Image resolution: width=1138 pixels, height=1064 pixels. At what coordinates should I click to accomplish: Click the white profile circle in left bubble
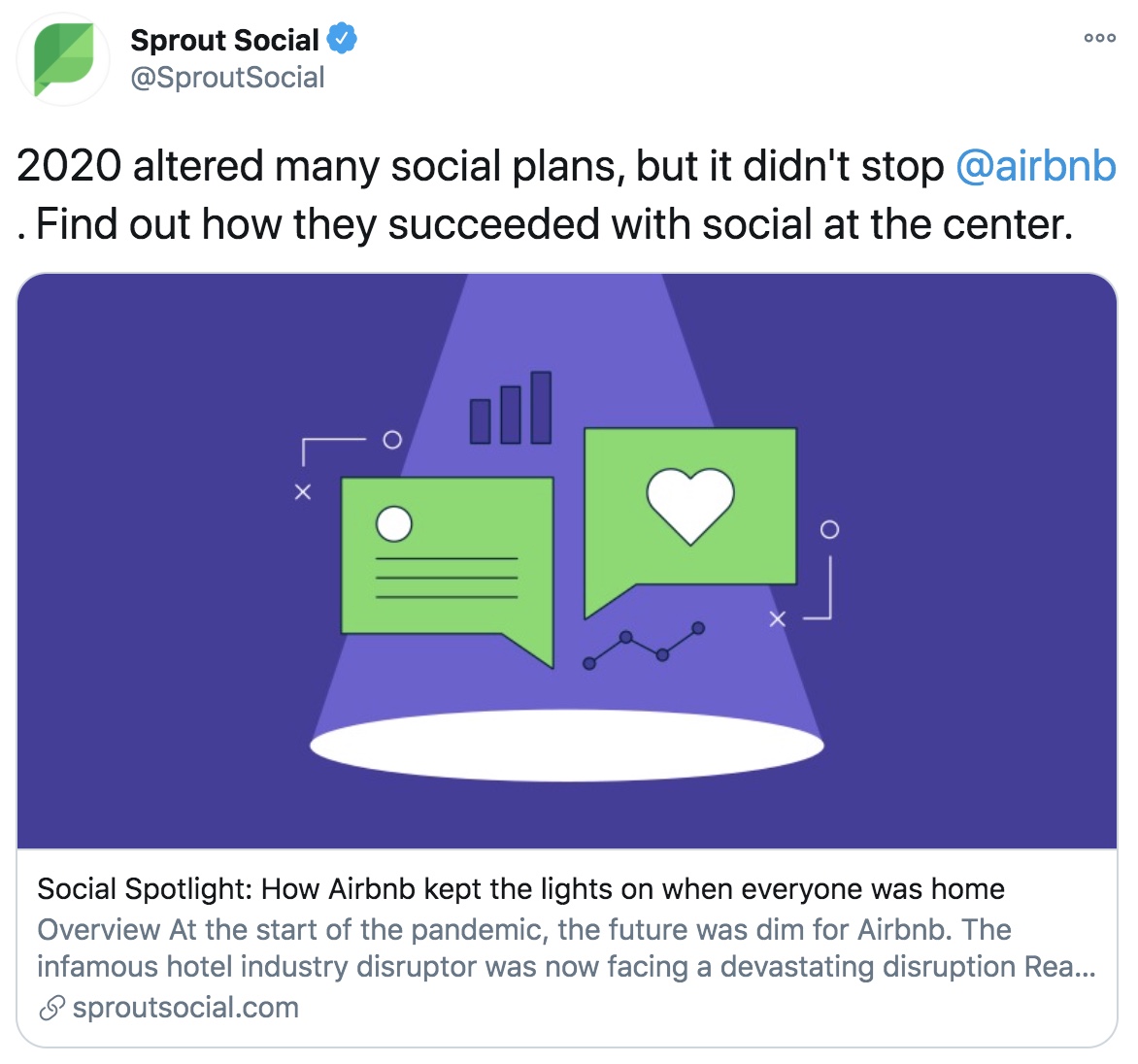click(394, 523)
